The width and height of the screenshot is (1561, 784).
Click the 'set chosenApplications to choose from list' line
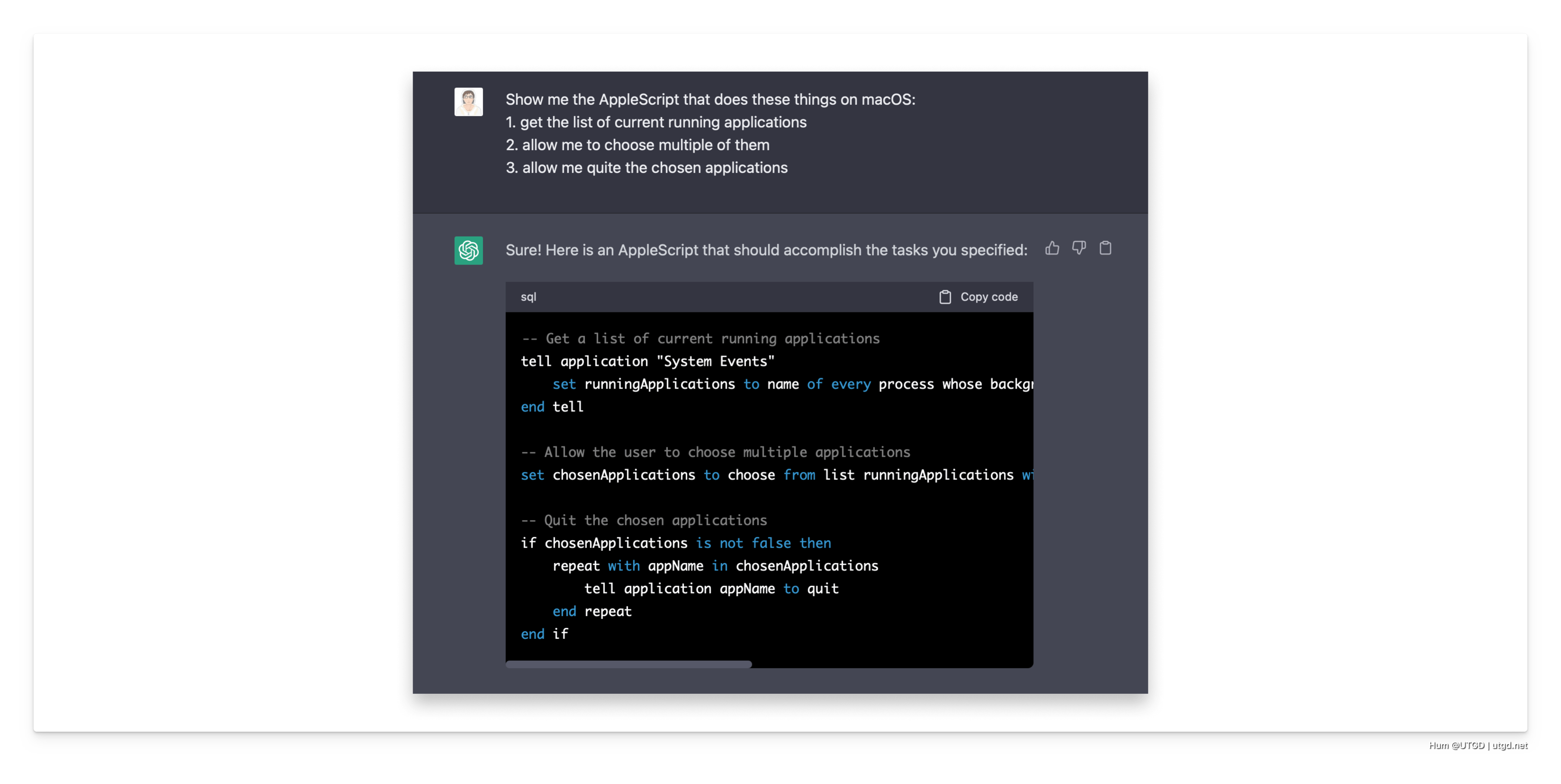pos(777,475)
